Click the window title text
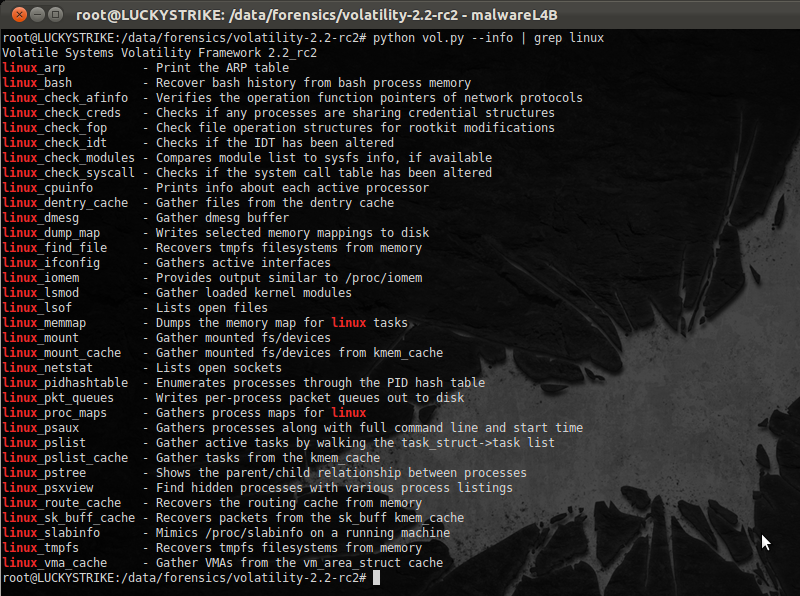 [316, 15]
